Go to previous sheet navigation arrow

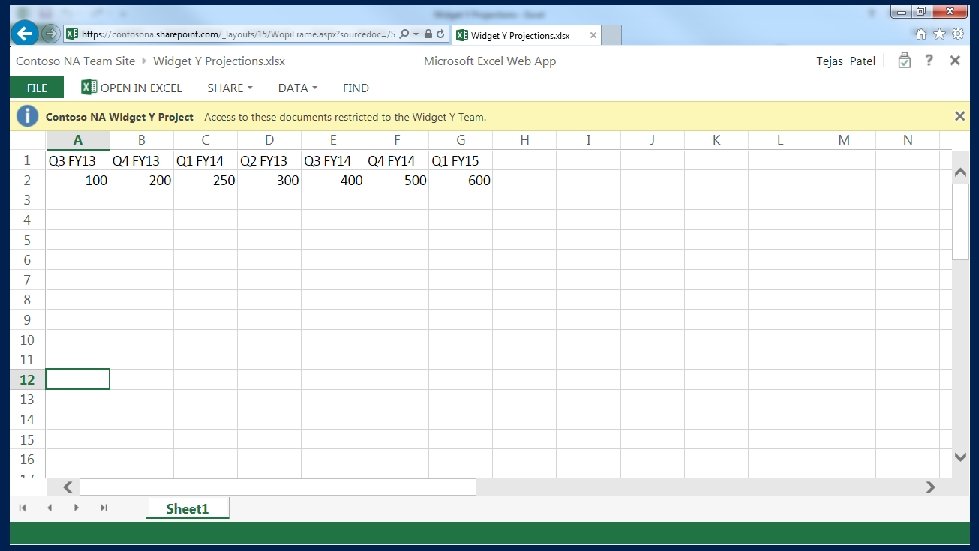[50, 508]
